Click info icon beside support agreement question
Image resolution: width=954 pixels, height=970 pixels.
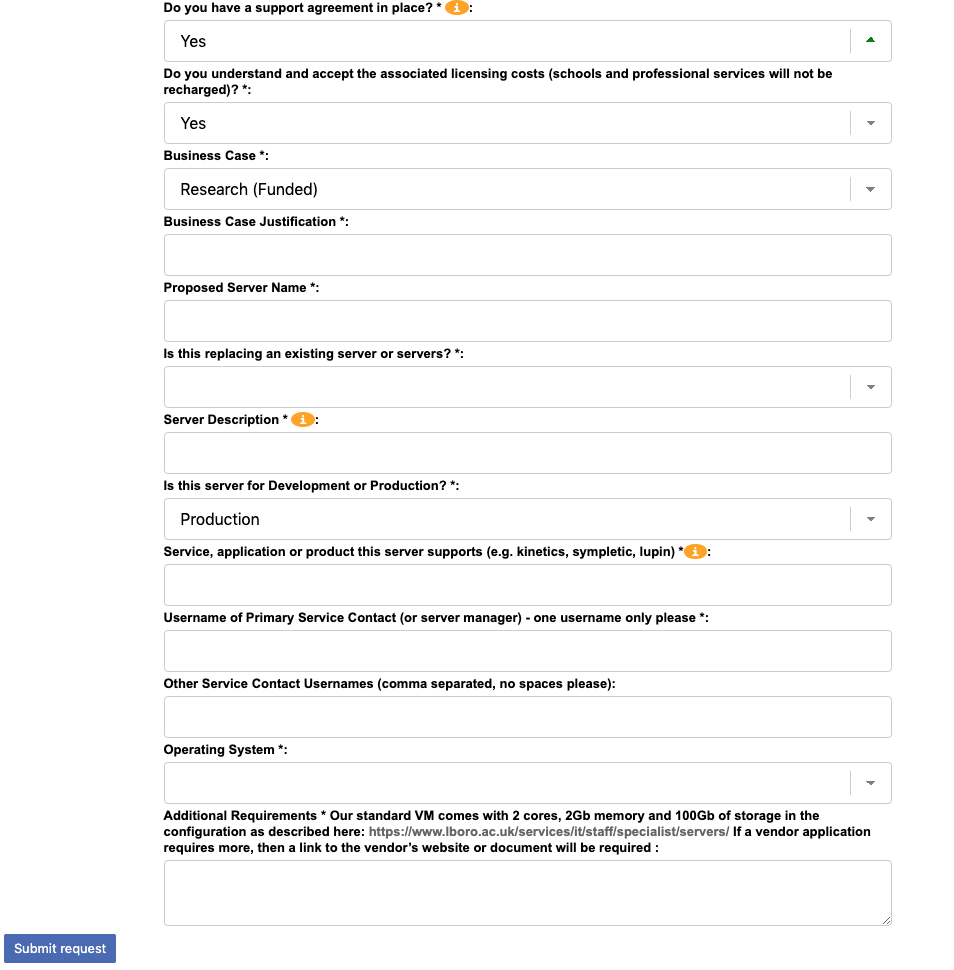(x=457, y=8)
